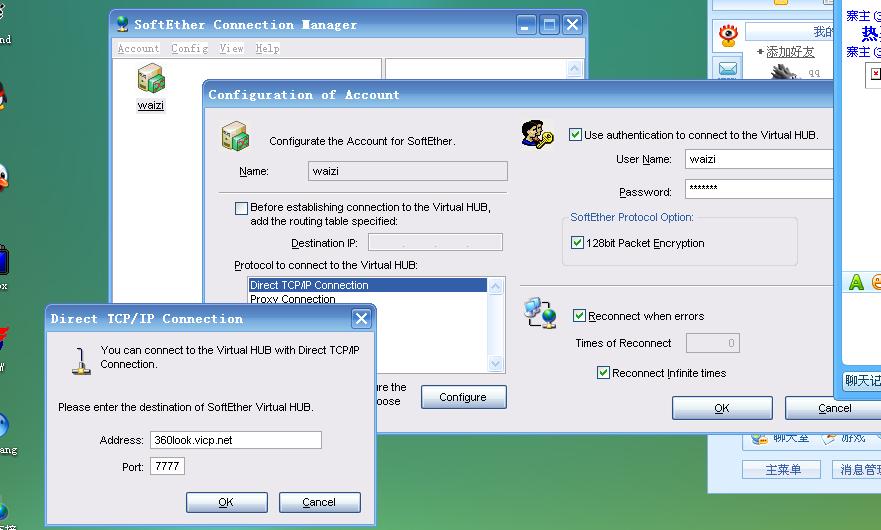The image size is (881, 530).
Task: Click the authentication user and key icon
Action: tap(537, 134)
